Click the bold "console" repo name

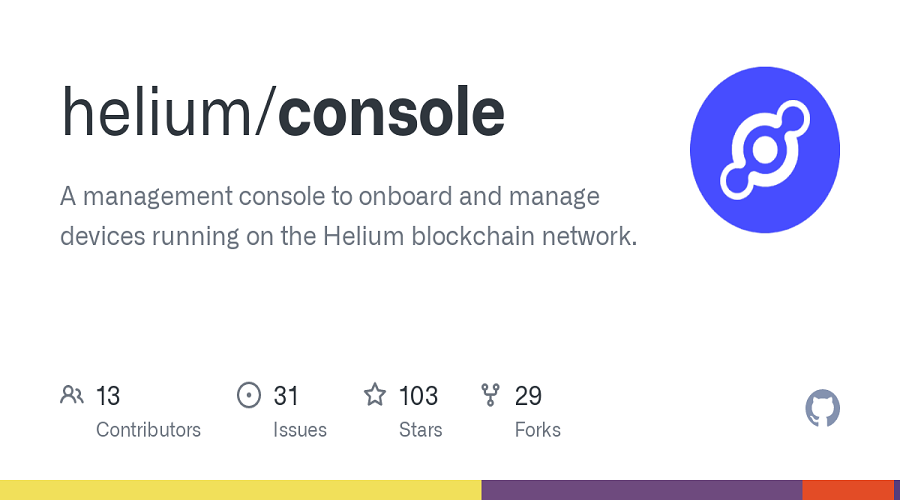pyautogui.click(x=391, y=113)
